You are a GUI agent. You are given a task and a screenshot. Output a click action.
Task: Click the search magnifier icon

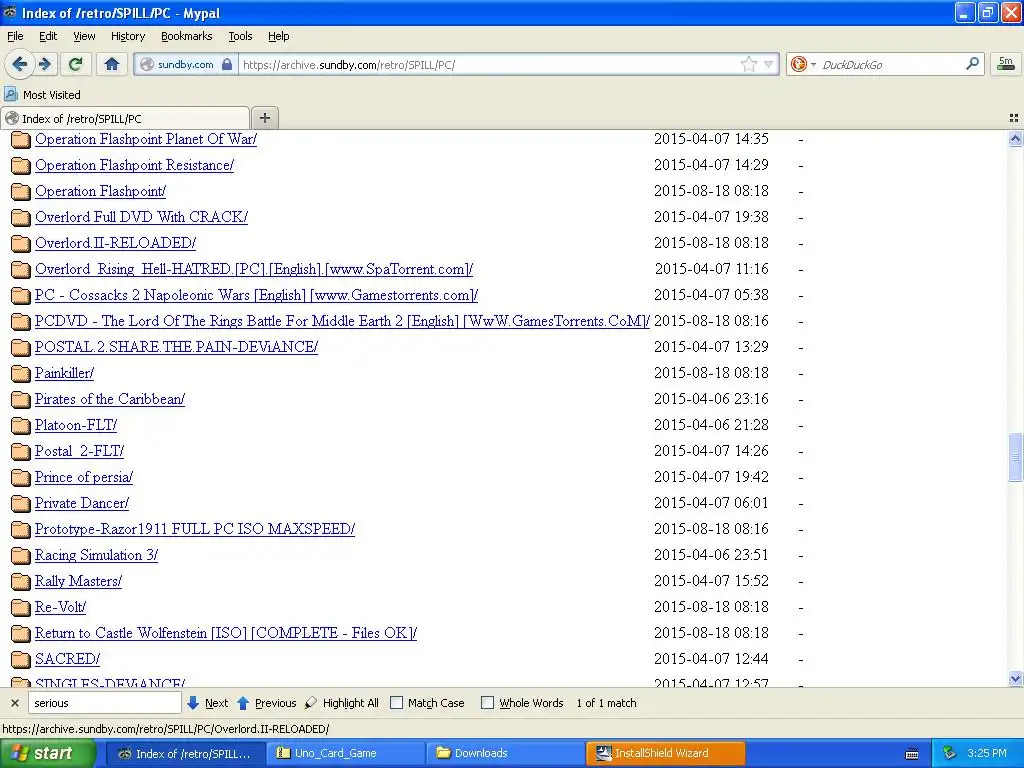click(972, 64)
